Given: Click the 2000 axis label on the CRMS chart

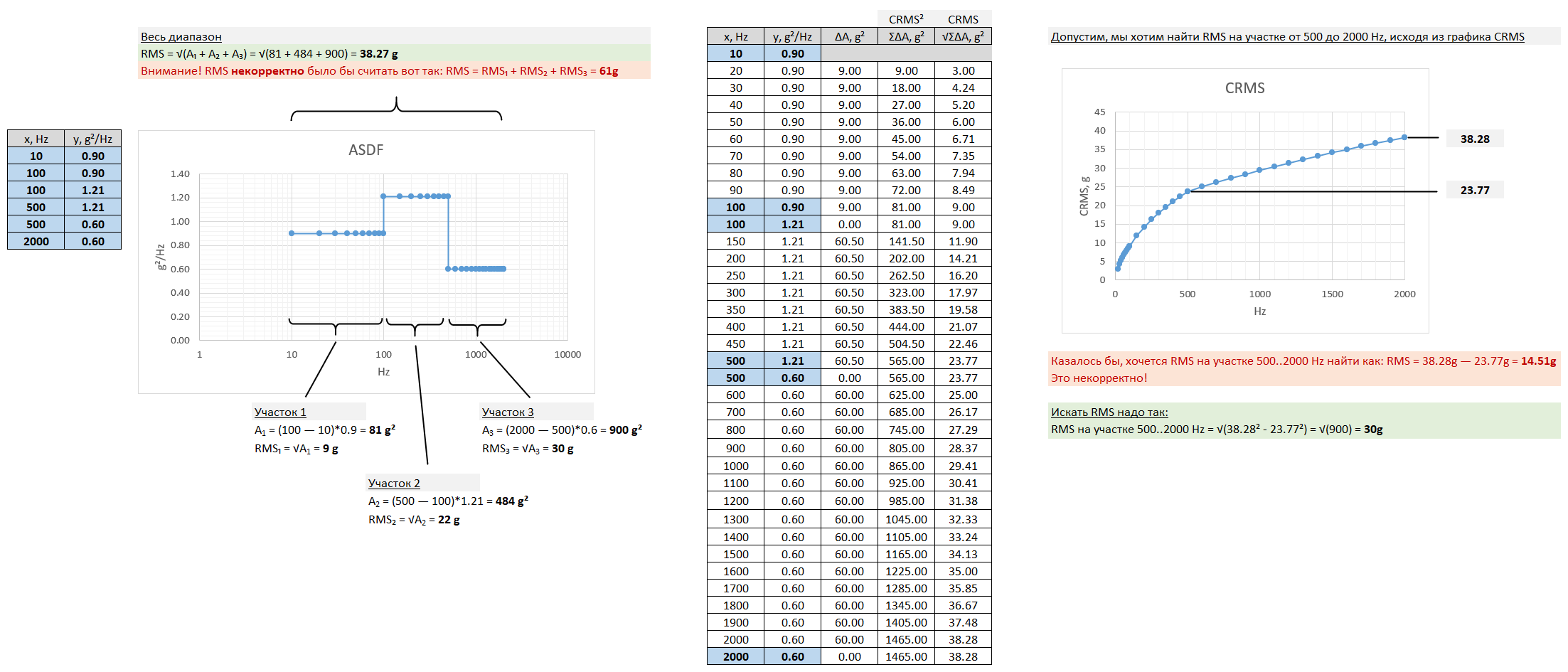Looking at the screenshot, I should click(x=1404, y=294).
